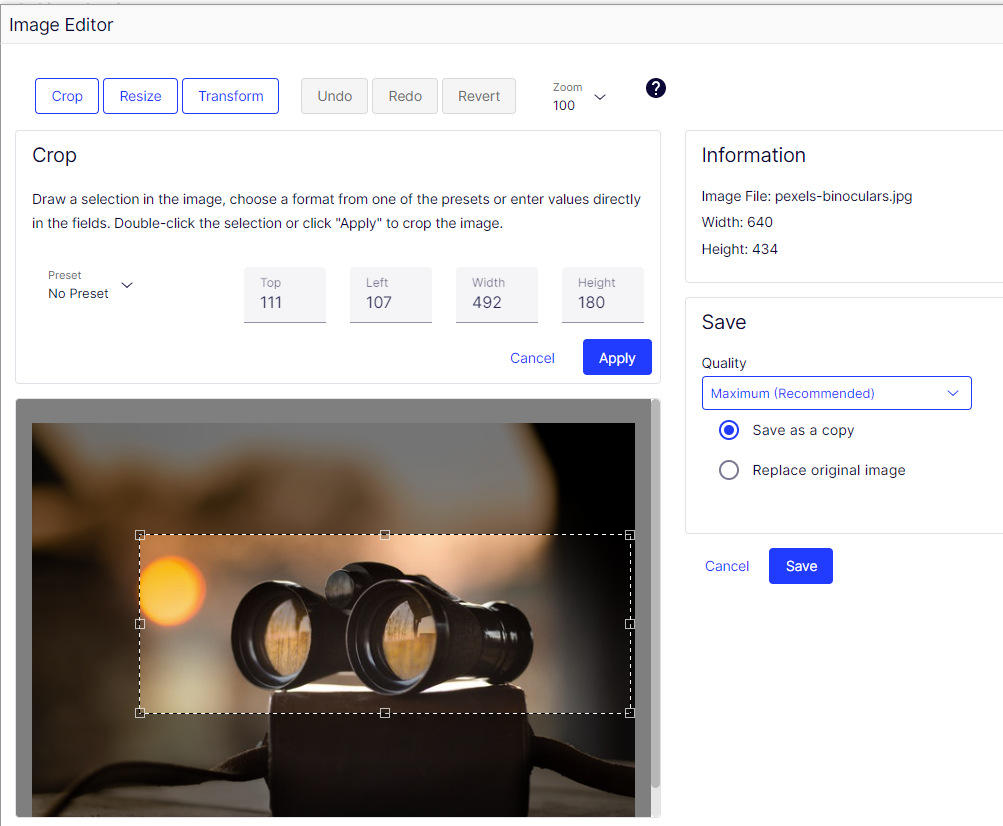The width and height of the screenshot is (1003, 826).
Task: Select the Replace original image option
Action: pos(729,470)
